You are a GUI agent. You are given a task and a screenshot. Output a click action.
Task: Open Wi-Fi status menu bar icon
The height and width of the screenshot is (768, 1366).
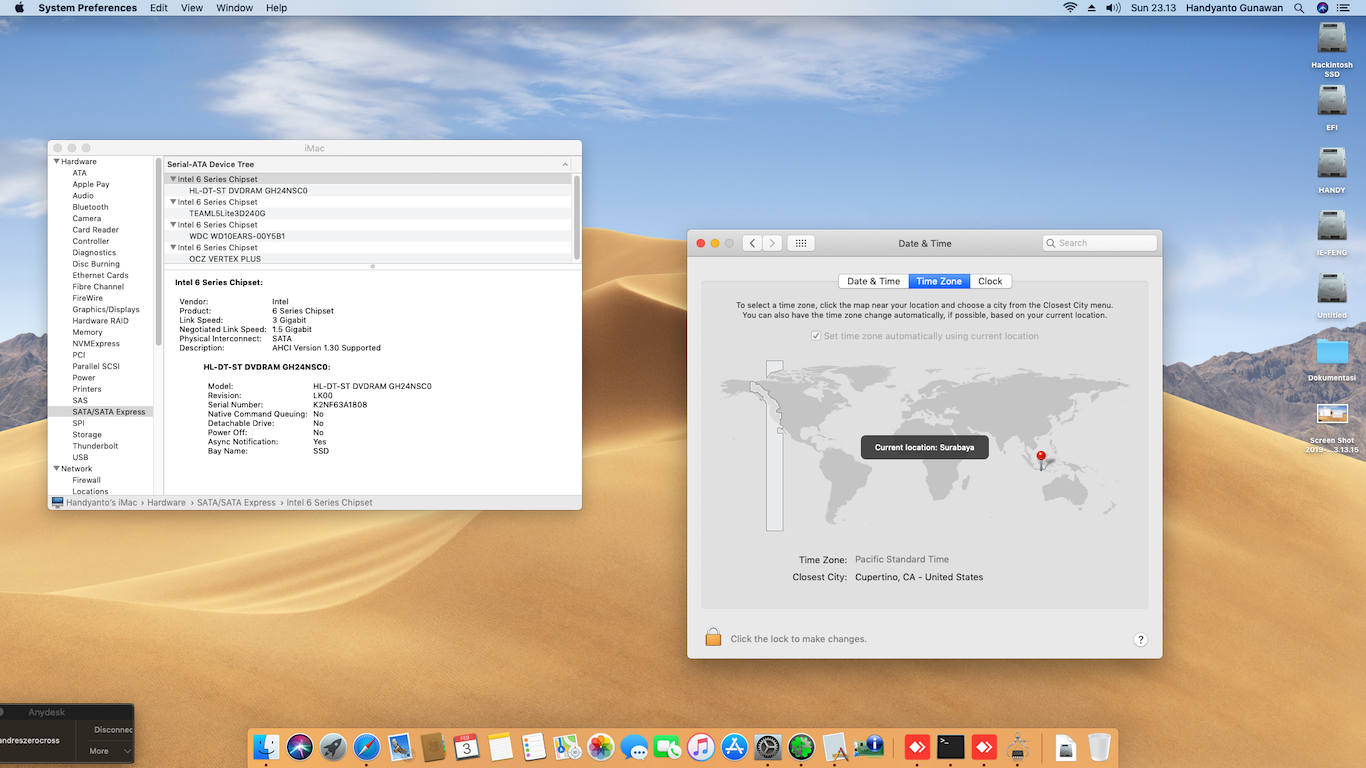coord(1070,8)
